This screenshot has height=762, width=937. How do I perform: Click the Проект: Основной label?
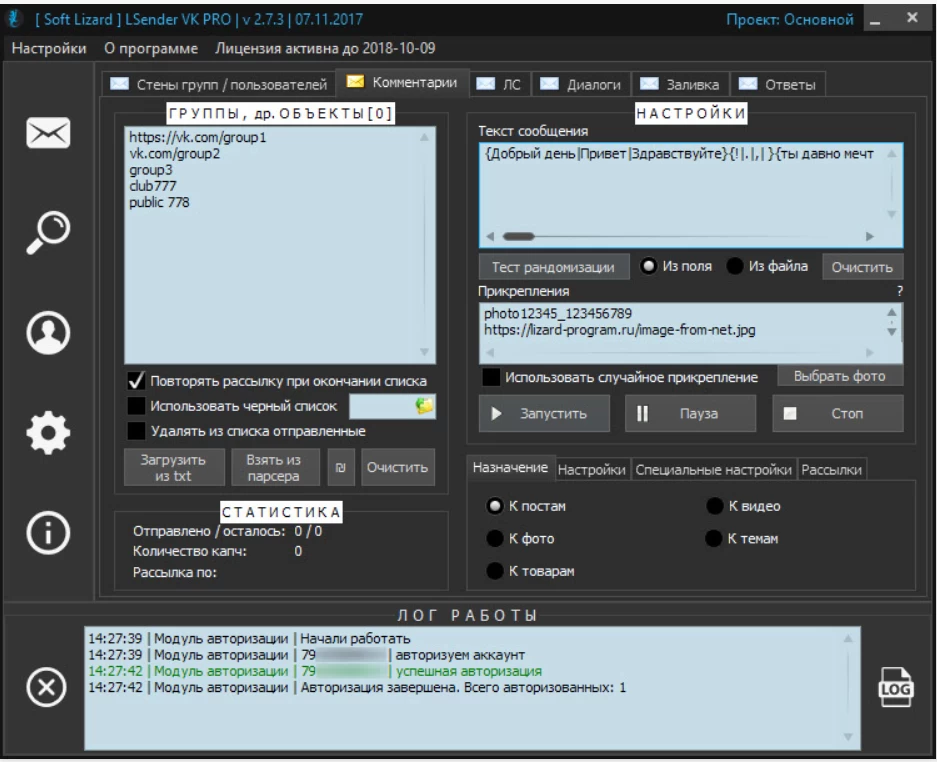coord(789,20)
